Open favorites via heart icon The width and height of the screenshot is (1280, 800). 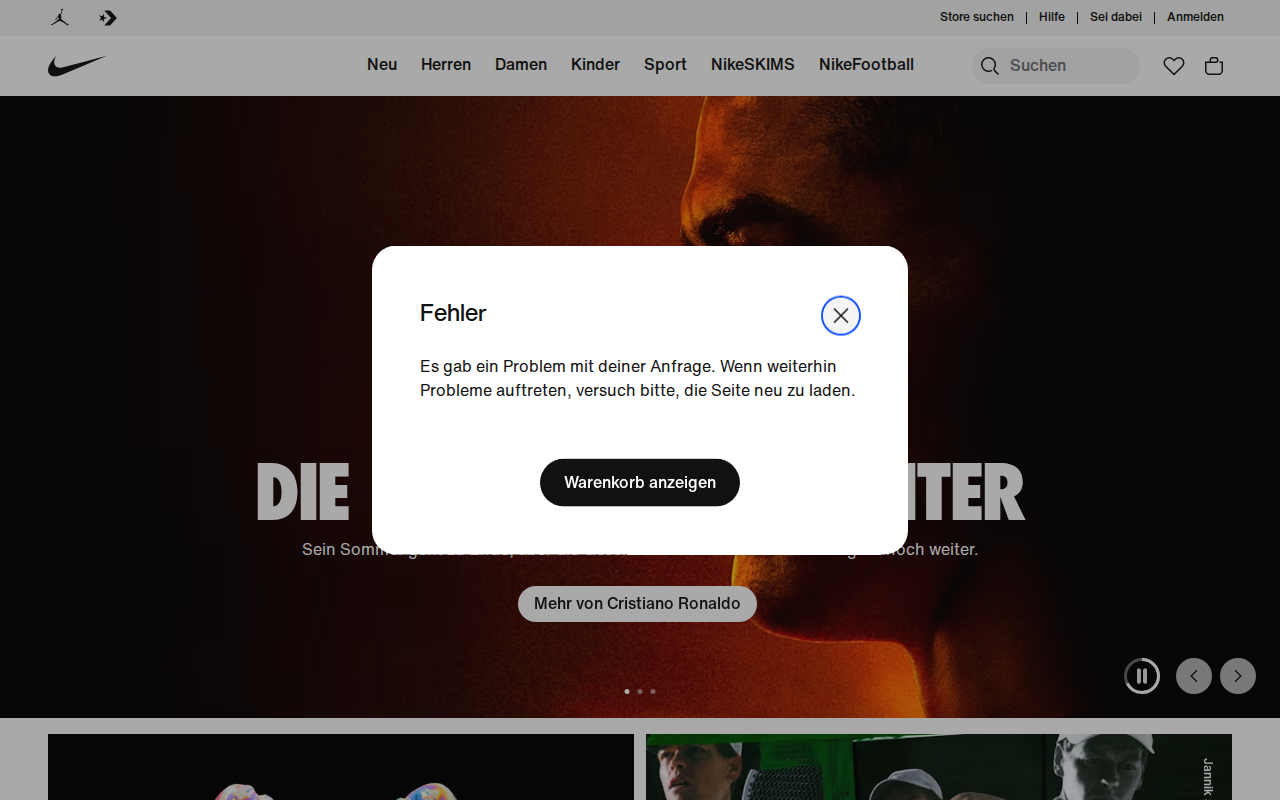click(1174, 66)
